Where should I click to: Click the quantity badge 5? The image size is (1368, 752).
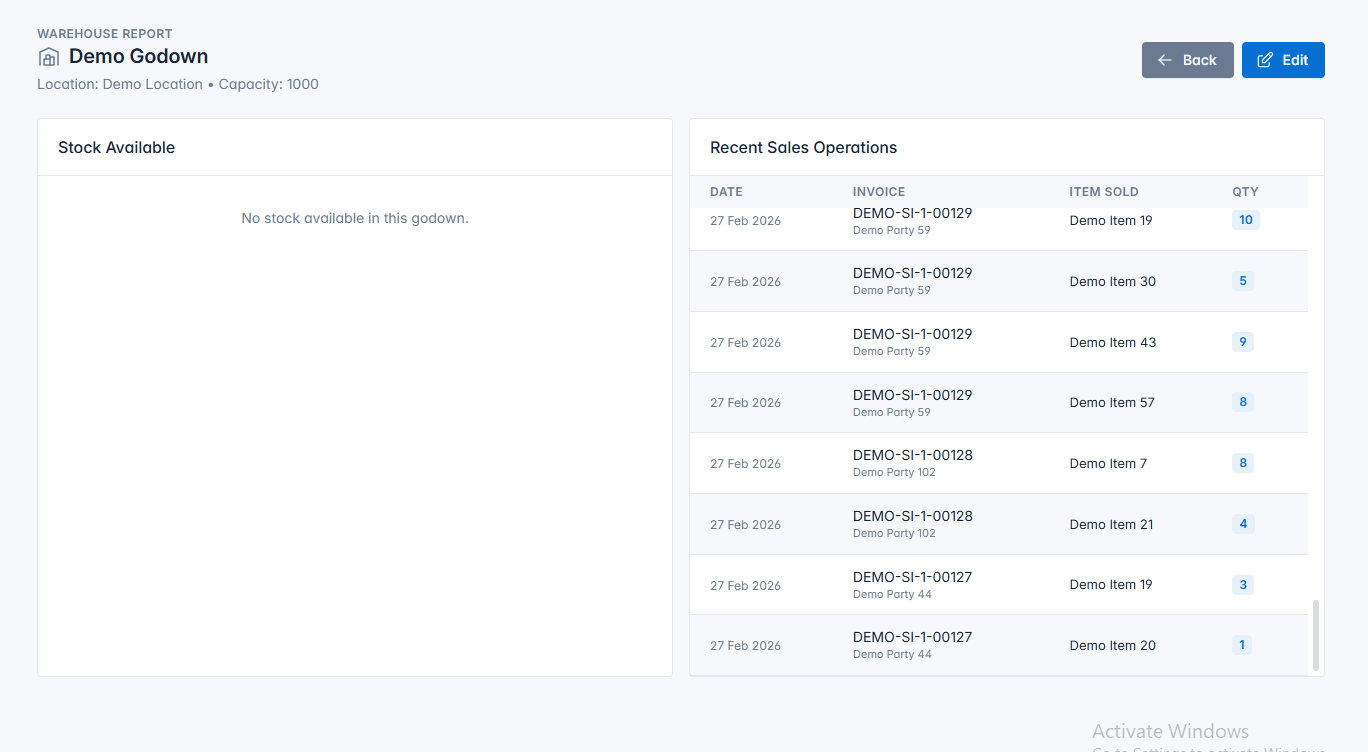click(x=1243, y=281)
